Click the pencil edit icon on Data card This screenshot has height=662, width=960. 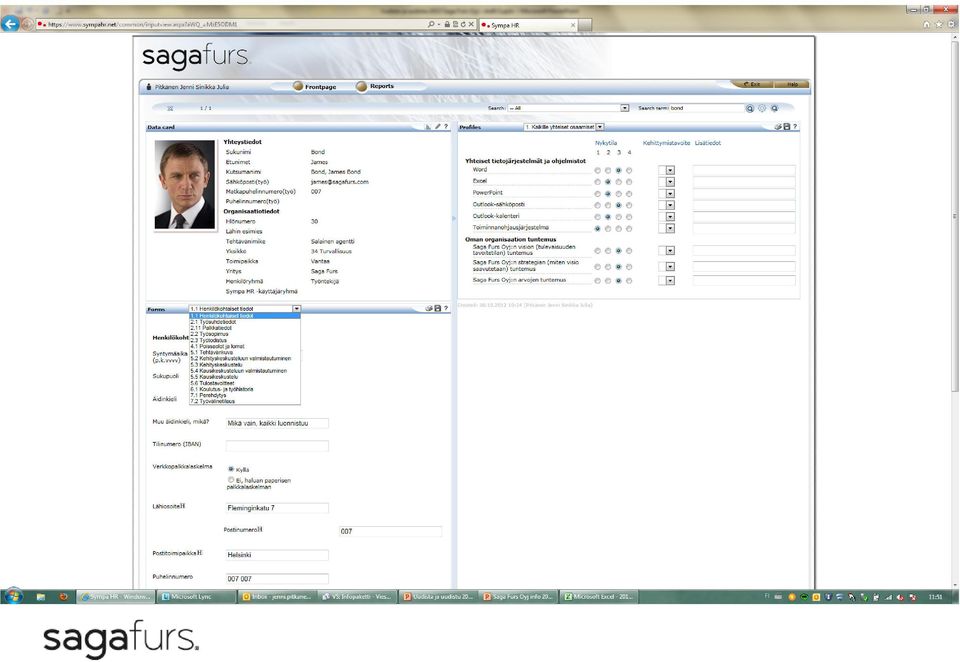437,127
